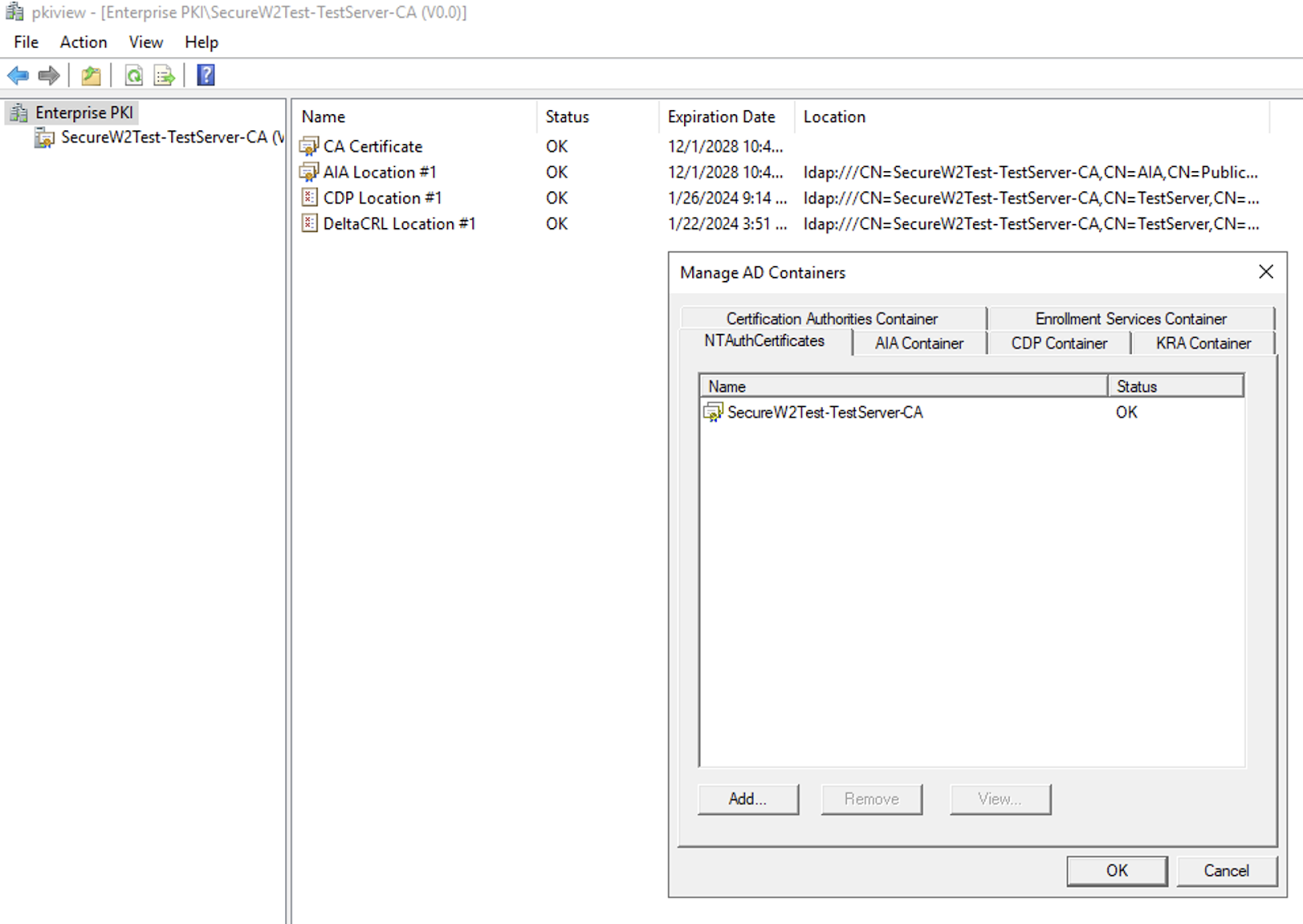Sort by main list Status column header
This screenshot has height=924, width=1303.
598,117
